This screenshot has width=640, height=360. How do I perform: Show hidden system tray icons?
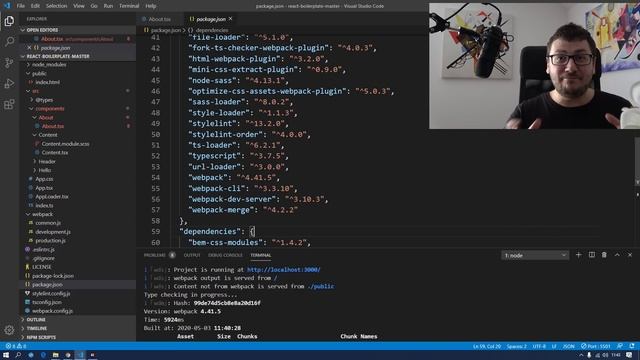581,355
